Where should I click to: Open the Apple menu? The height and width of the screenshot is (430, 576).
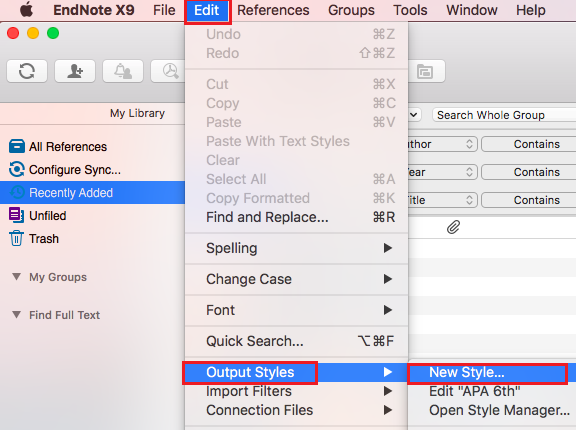click(26, 10)
